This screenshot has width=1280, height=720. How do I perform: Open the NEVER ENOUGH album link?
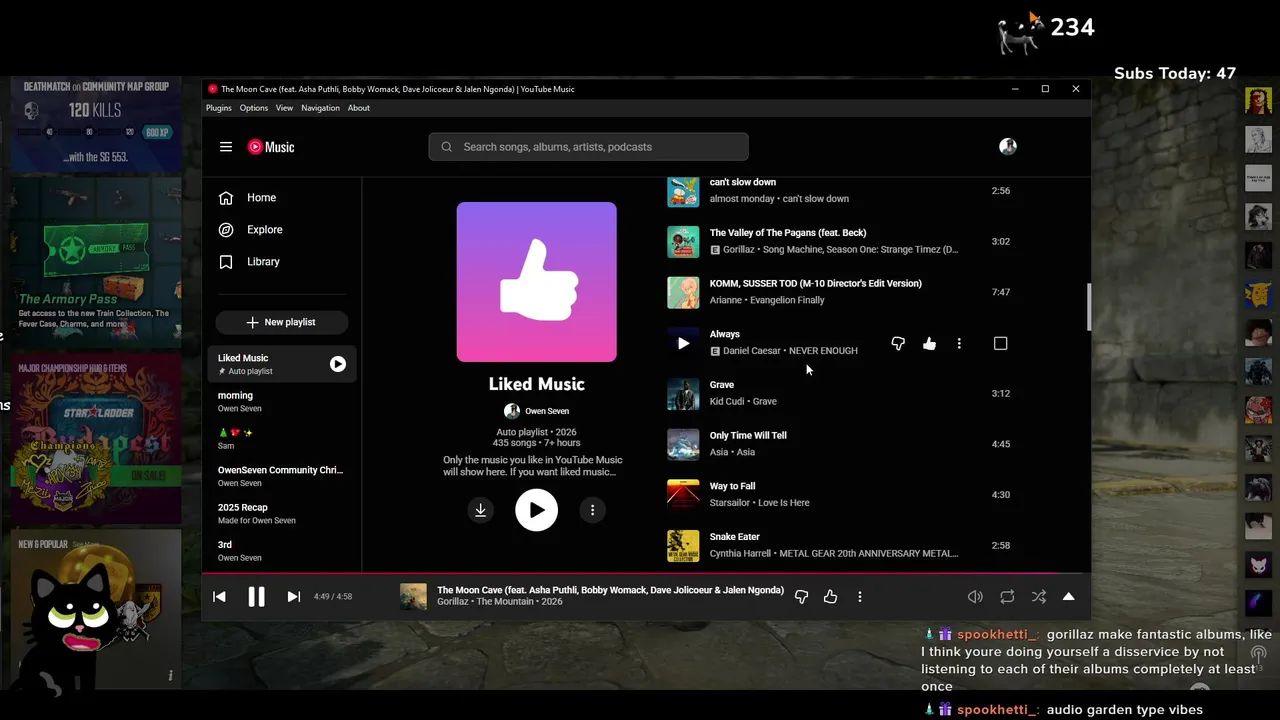pos(823,351)
